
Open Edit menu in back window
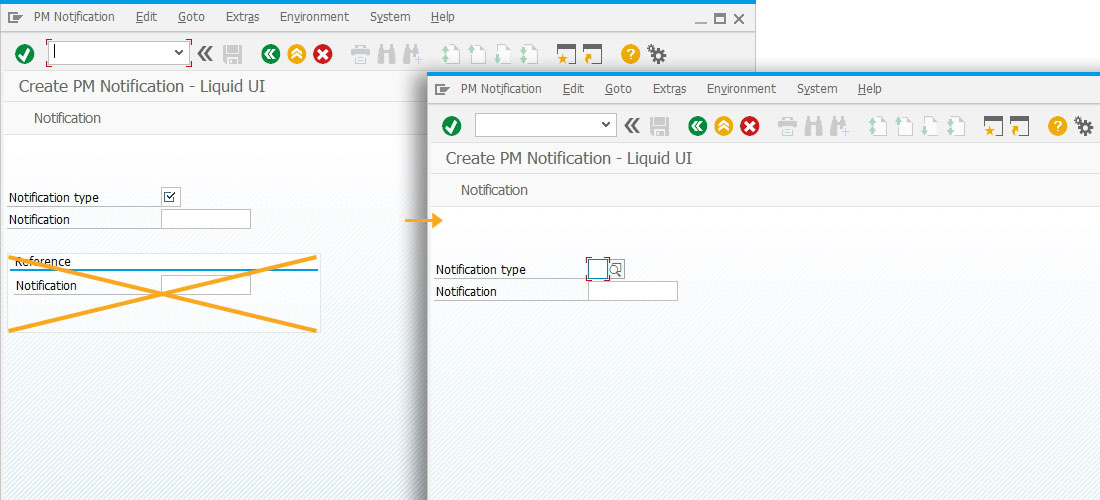[147, 17]
